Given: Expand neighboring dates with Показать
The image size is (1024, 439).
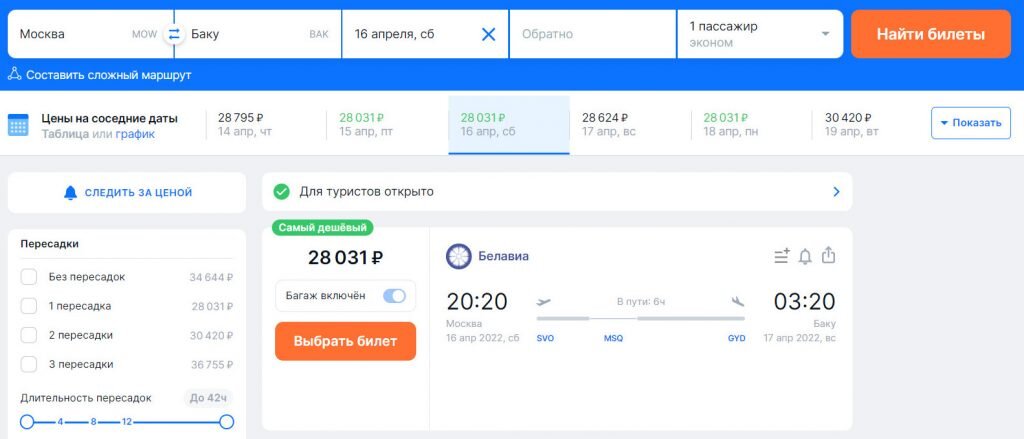Looking at the screenshot, I should [970, 123].
